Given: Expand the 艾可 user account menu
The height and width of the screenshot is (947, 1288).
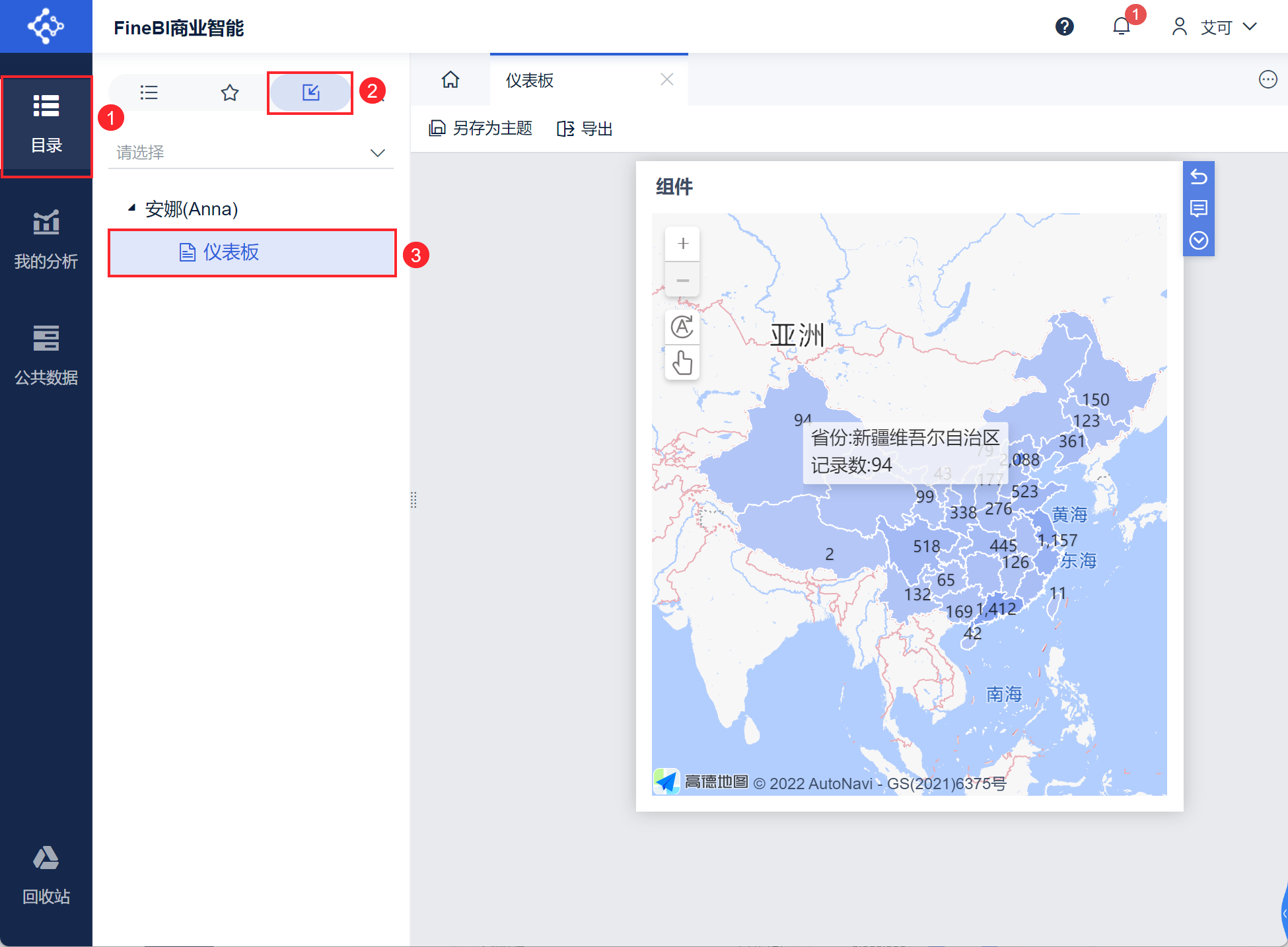Looking at the screenshot, I should coord(1215,27).
